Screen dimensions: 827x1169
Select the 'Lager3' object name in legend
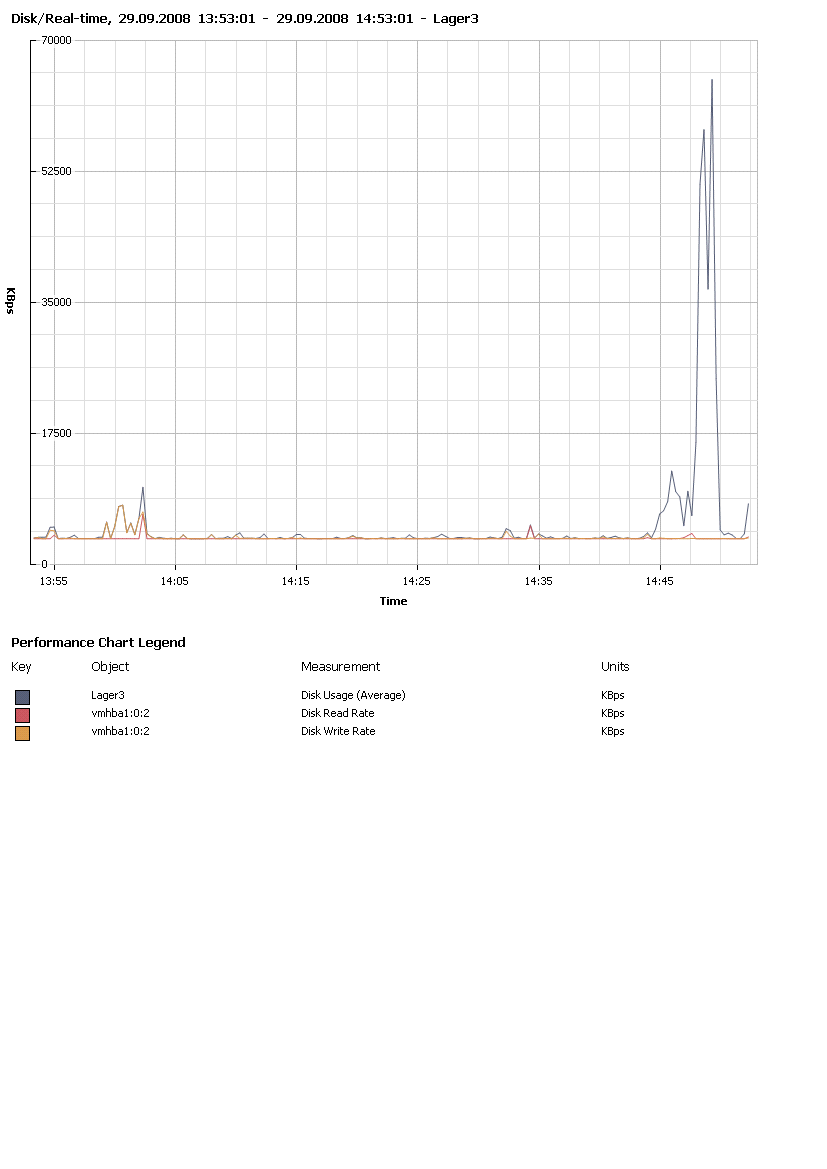108,695
